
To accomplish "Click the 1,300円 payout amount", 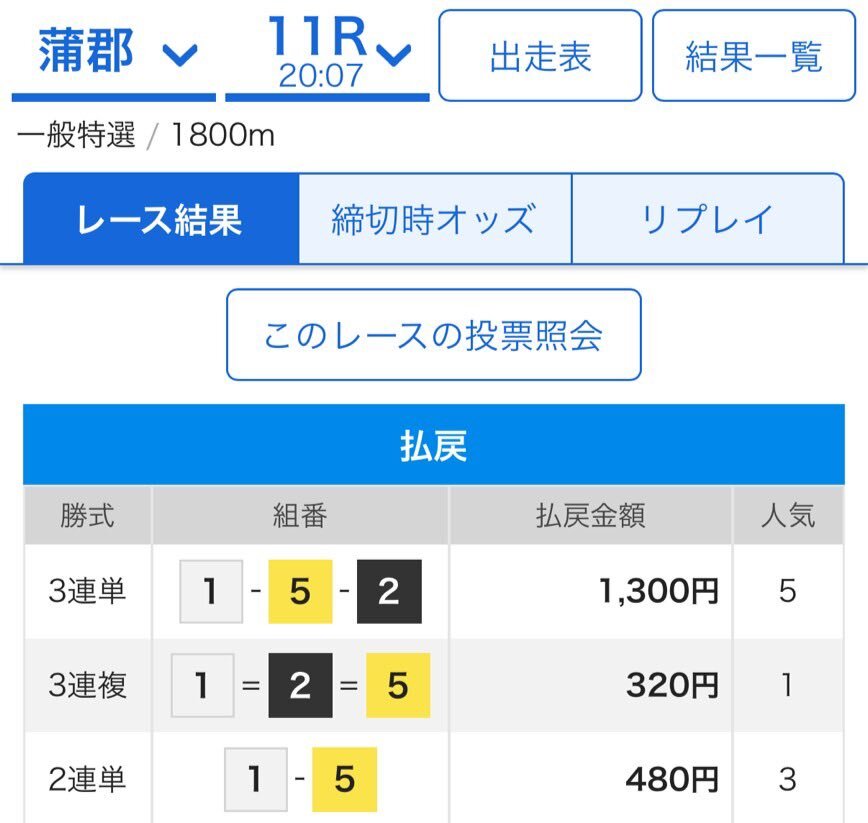I will [660, 592].
